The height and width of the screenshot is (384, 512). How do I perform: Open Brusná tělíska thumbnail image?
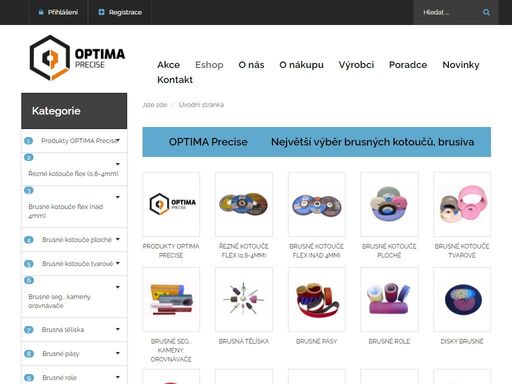pyautogui.click(x=244, y=299)
